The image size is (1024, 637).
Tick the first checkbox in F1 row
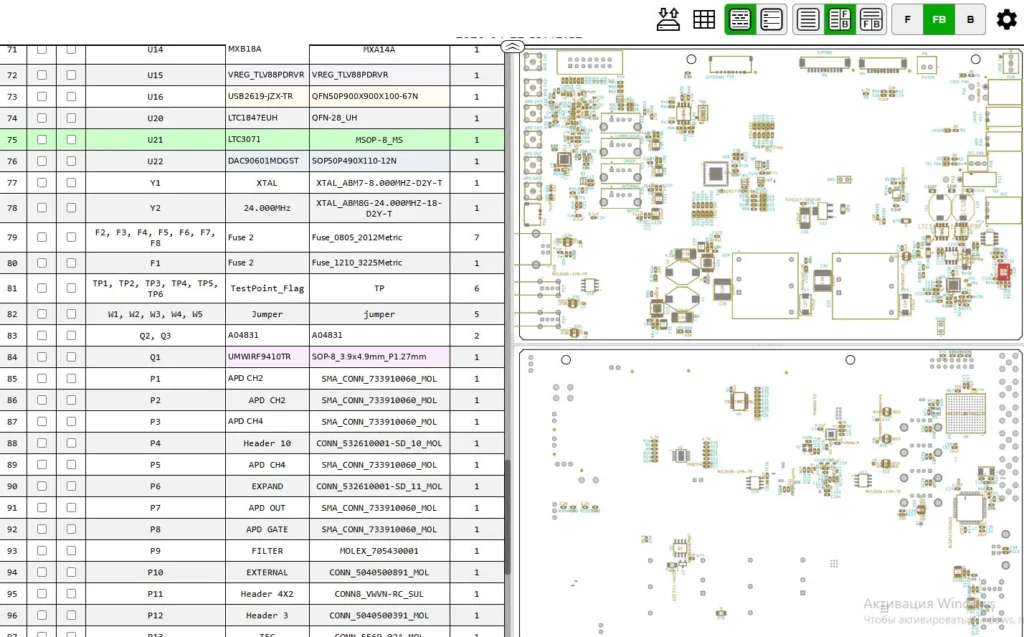point(42,263)
